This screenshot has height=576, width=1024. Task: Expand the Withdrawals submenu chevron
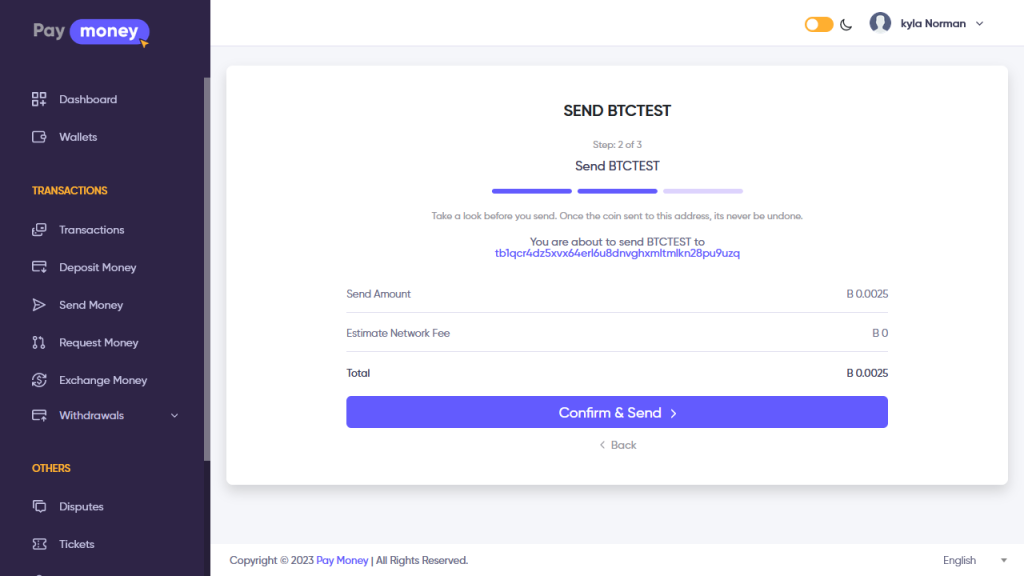coord(175,415)
